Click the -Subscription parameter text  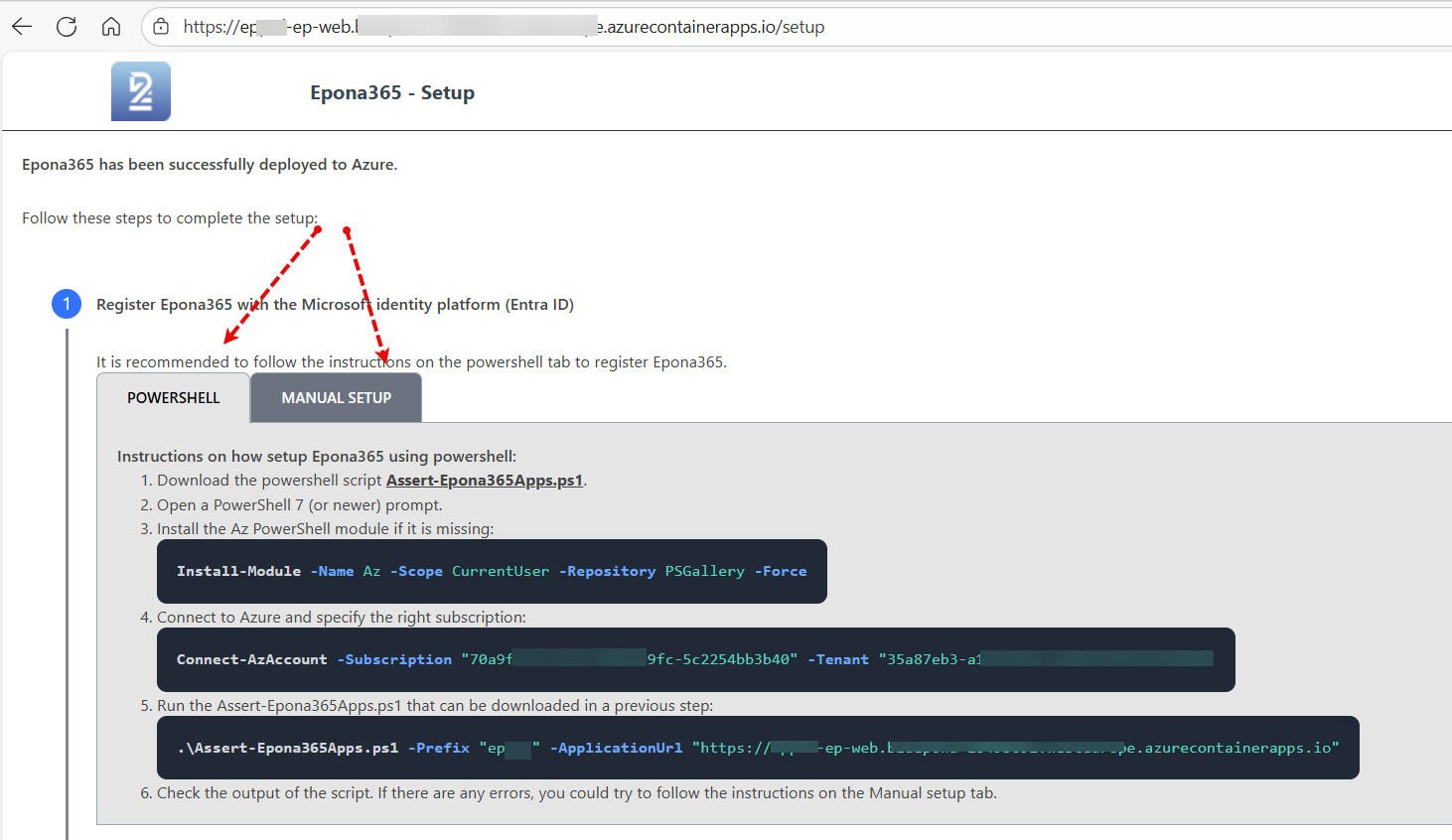[394, 660]
